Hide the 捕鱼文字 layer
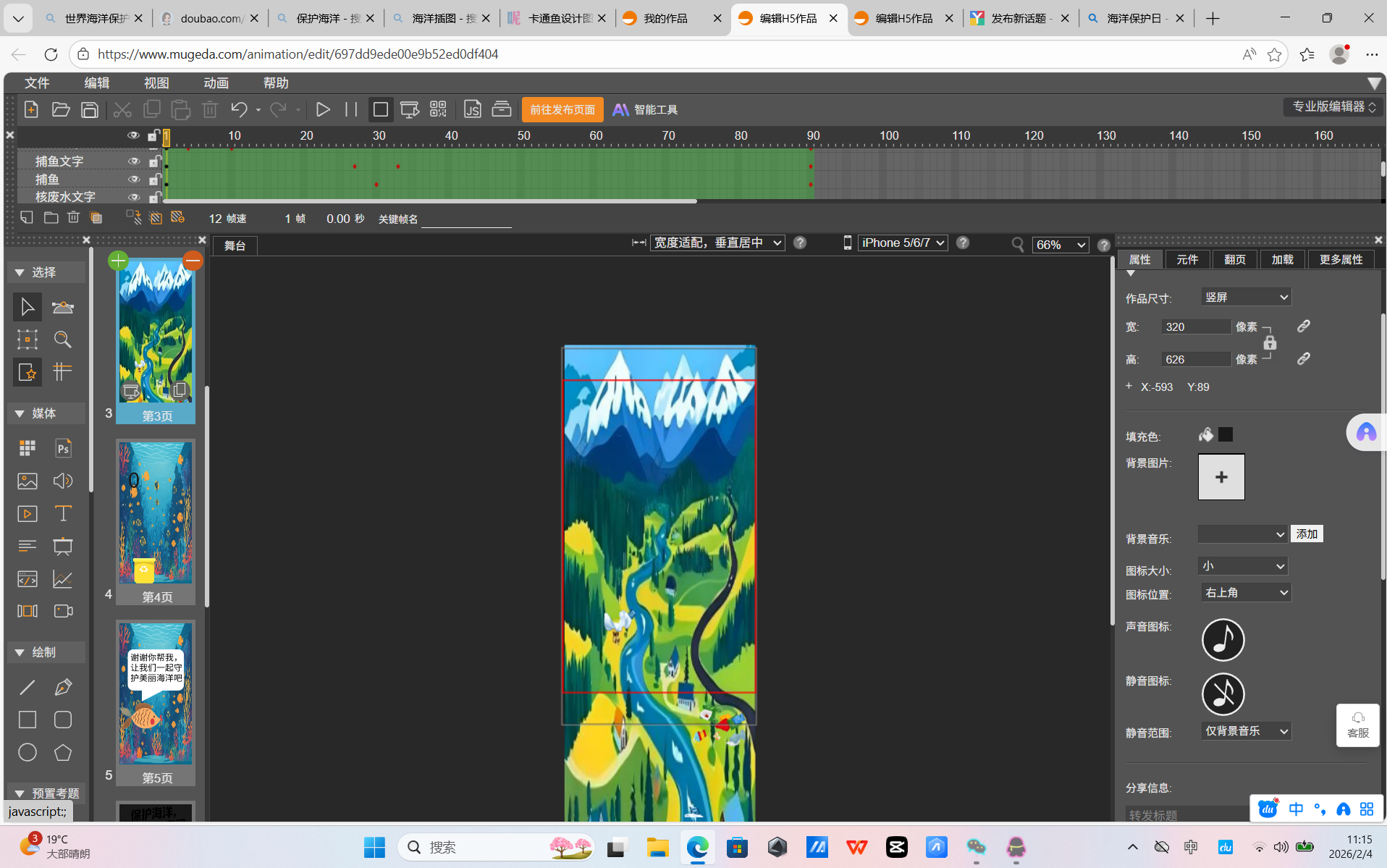This screenshot has height=868, width=1387. 133,161
